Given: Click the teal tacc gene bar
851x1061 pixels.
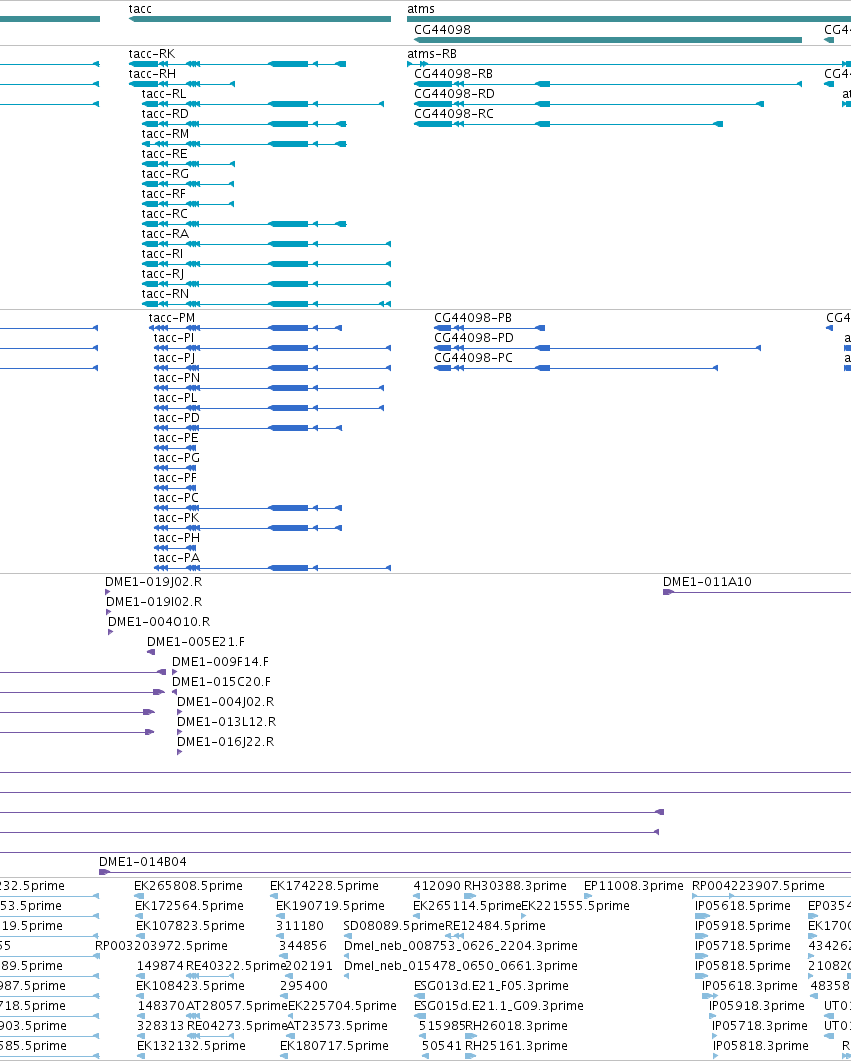Looking at the screenshot, I should coord(260,19).
